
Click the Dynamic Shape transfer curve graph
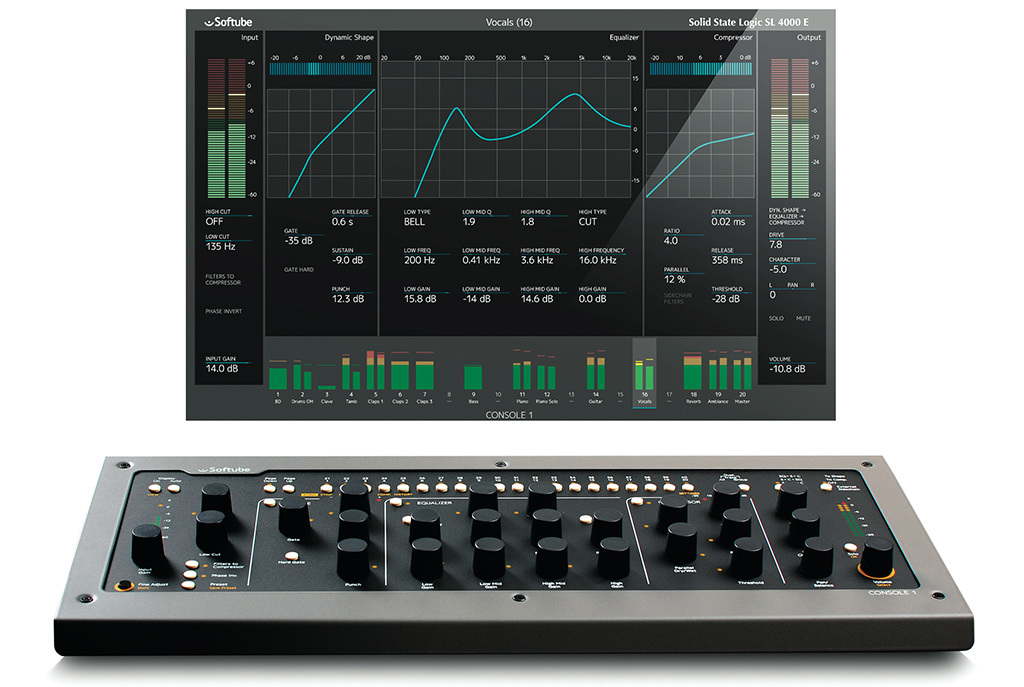pyautogui.click(x=321, y=143)
